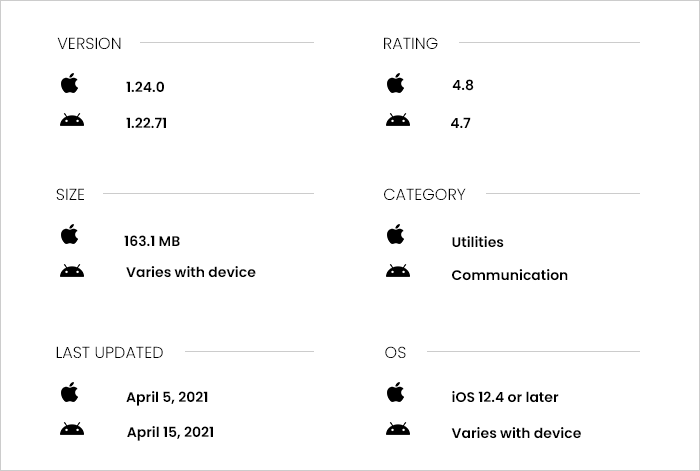Image resolution: width=700 pixels, height=471 pixels.
Task: Click the Apple icon under LAST UPDATED
Action: click(x=69, y=392)
